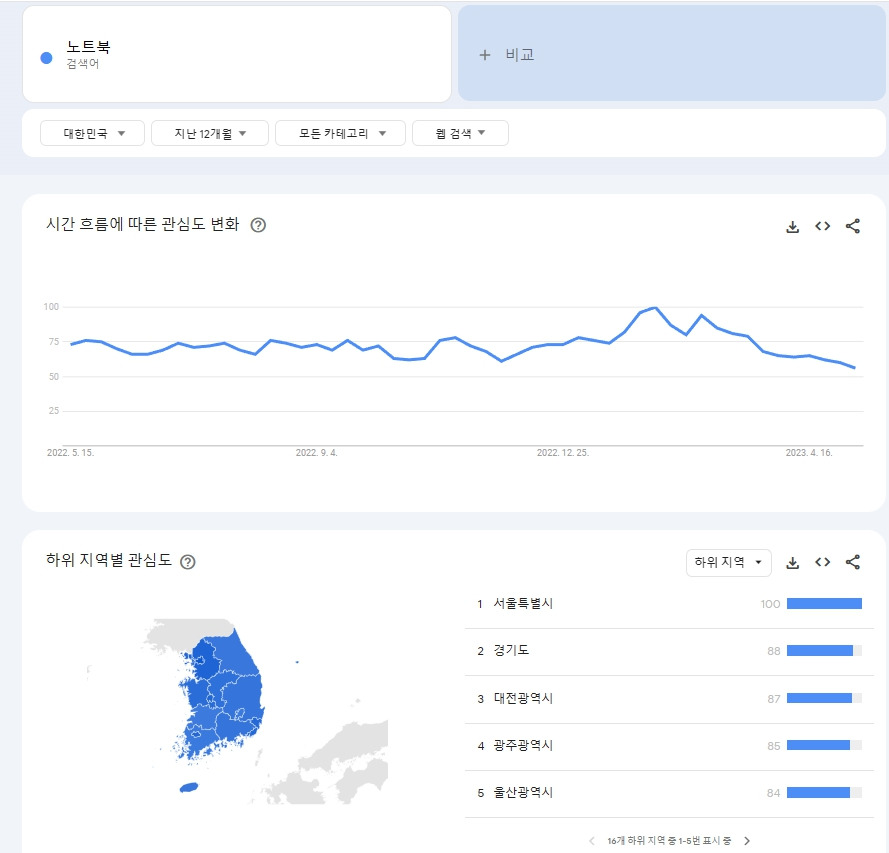Screen dimensions: 889x853
Task: Share the subregion interest panel
Action: pos(853,562)
